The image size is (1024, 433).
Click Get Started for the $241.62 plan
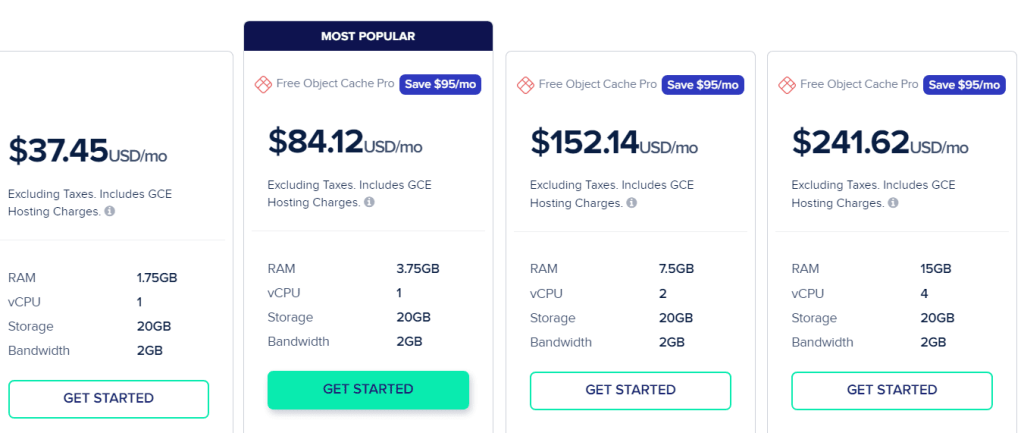click(892, 391)
